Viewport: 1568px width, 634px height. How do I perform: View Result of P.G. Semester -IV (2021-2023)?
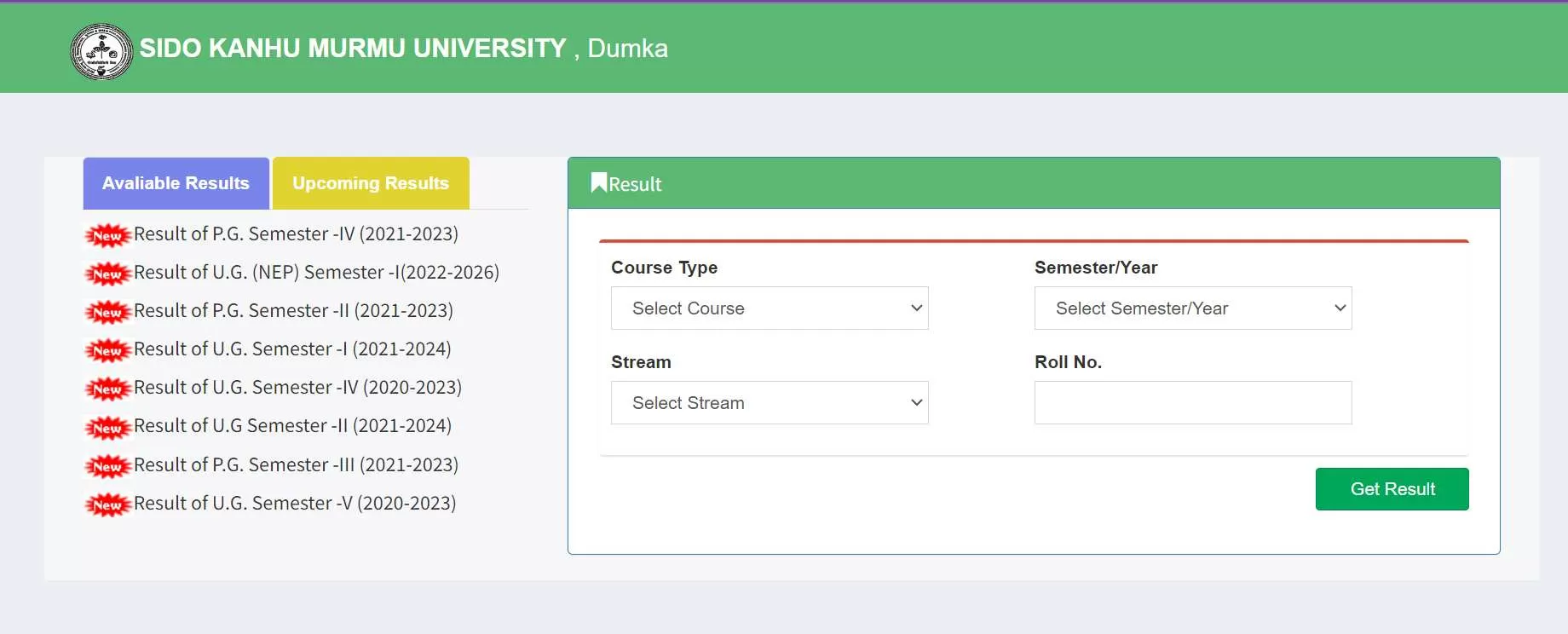pos(296,234)
